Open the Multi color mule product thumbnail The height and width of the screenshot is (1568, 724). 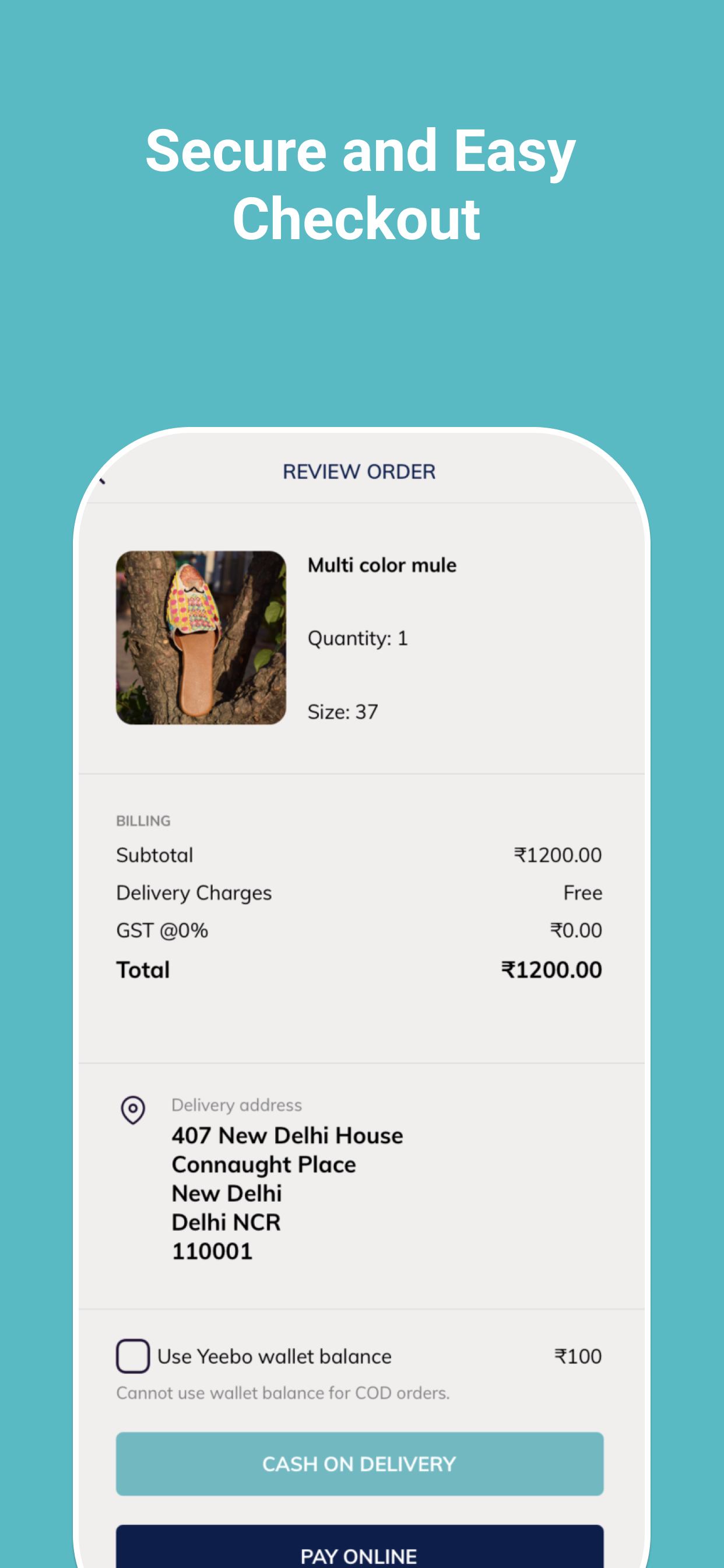coord(201,638)
